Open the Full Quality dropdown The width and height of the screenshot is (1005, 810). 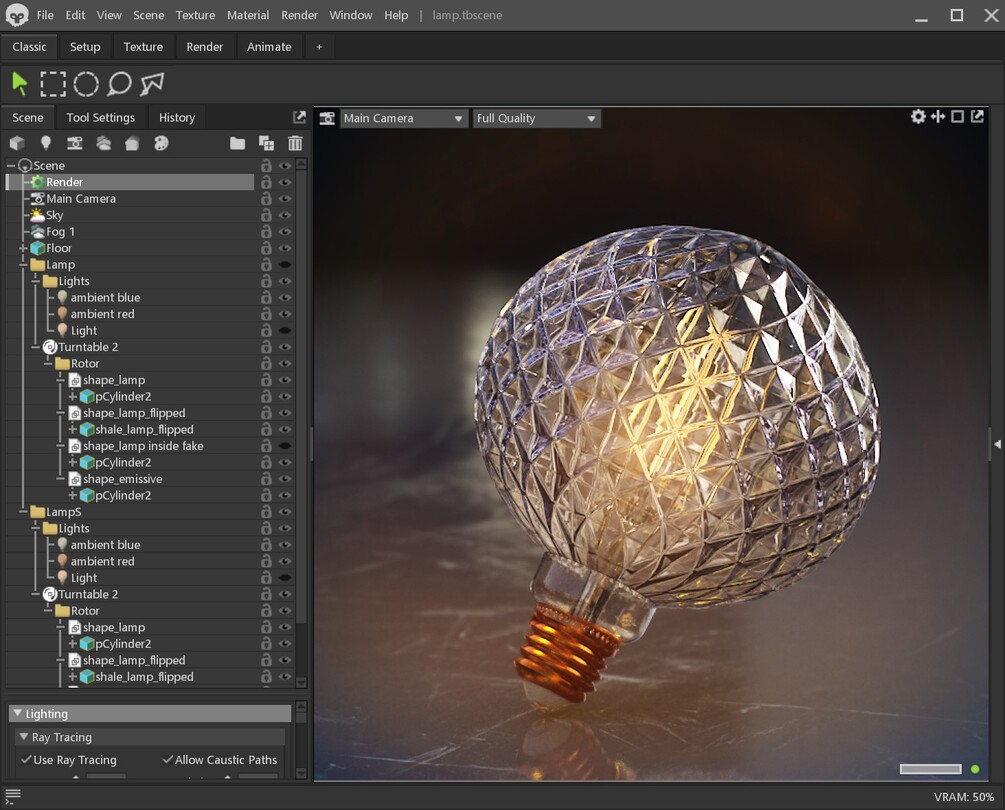pos(536,119)
